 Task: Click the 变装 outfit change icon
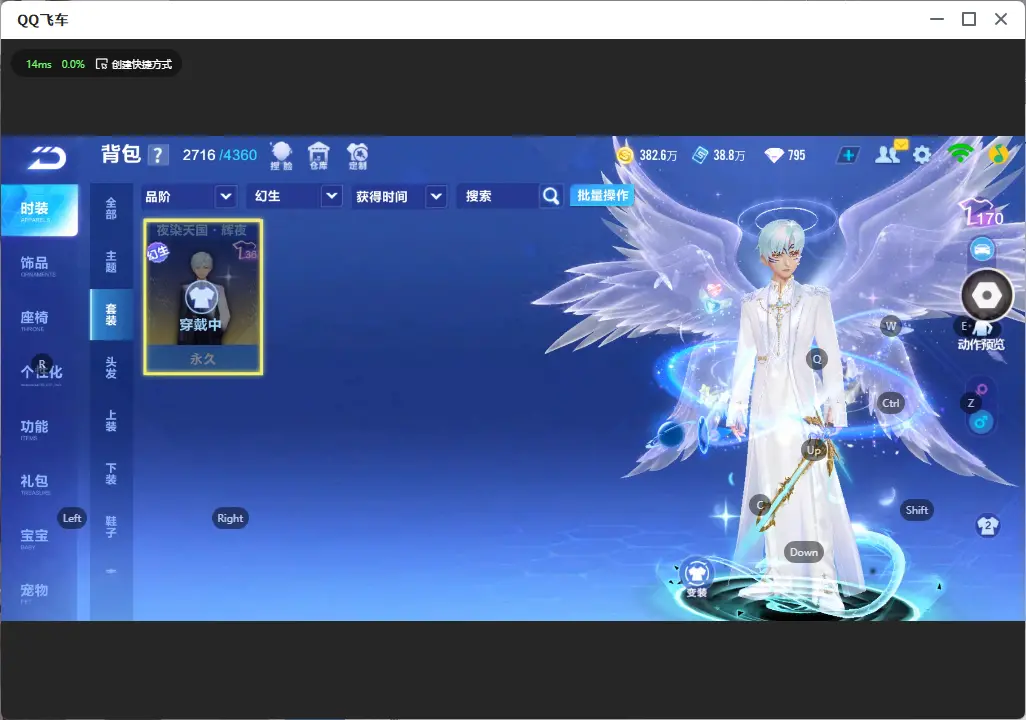pyautogui.click(x=696, y=577)
